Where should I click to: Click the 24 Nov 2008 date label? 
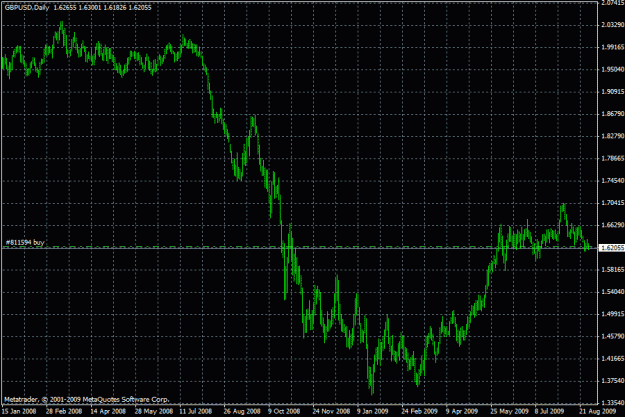(331, 411)
